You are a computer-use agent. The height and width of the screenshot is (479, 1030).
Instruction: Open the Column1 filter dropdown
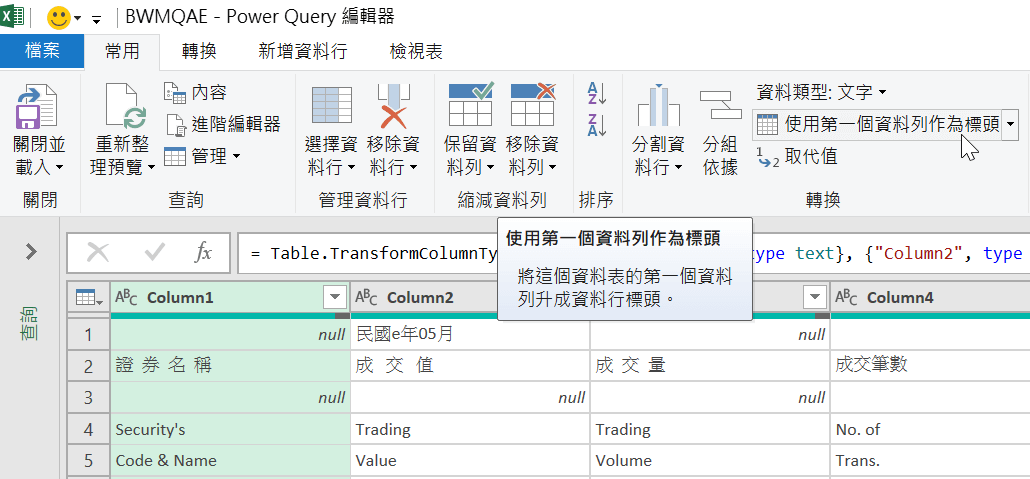click(335, 298)
